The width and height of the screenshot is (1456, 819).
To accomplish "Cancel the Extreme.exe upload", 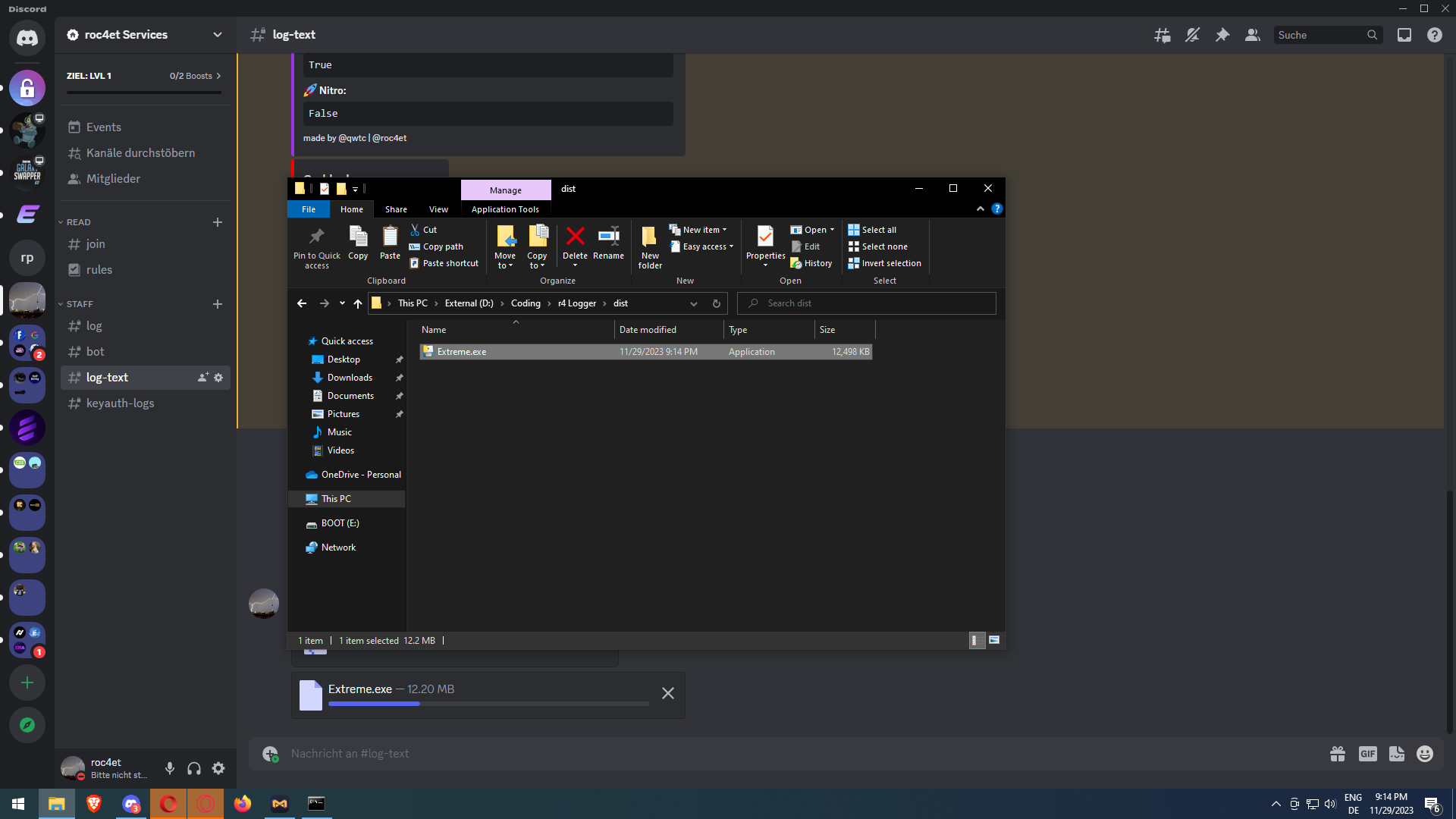I will pyautogui.click(x=668, y=693).
